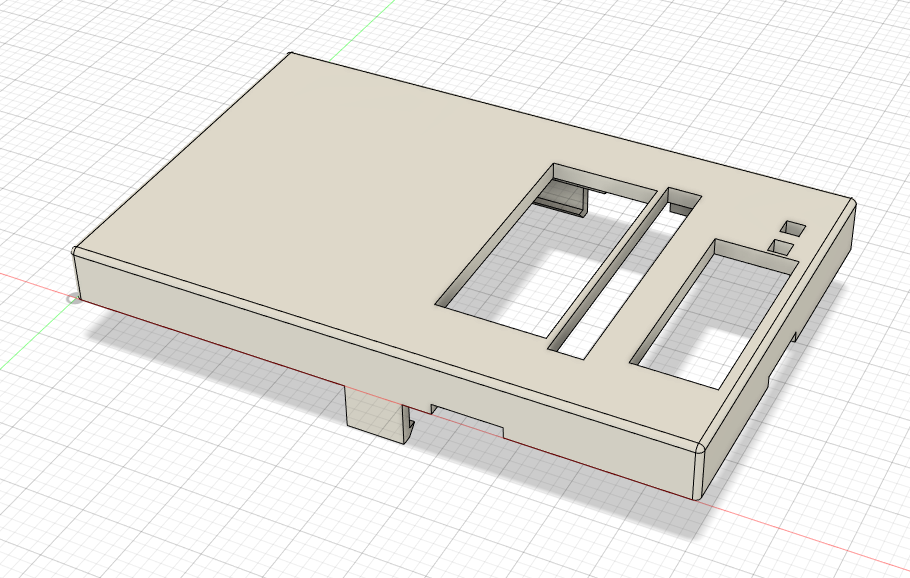The image size is (910, 578).
Task: Click the origin point circle at the left corner
Action: 72,299
